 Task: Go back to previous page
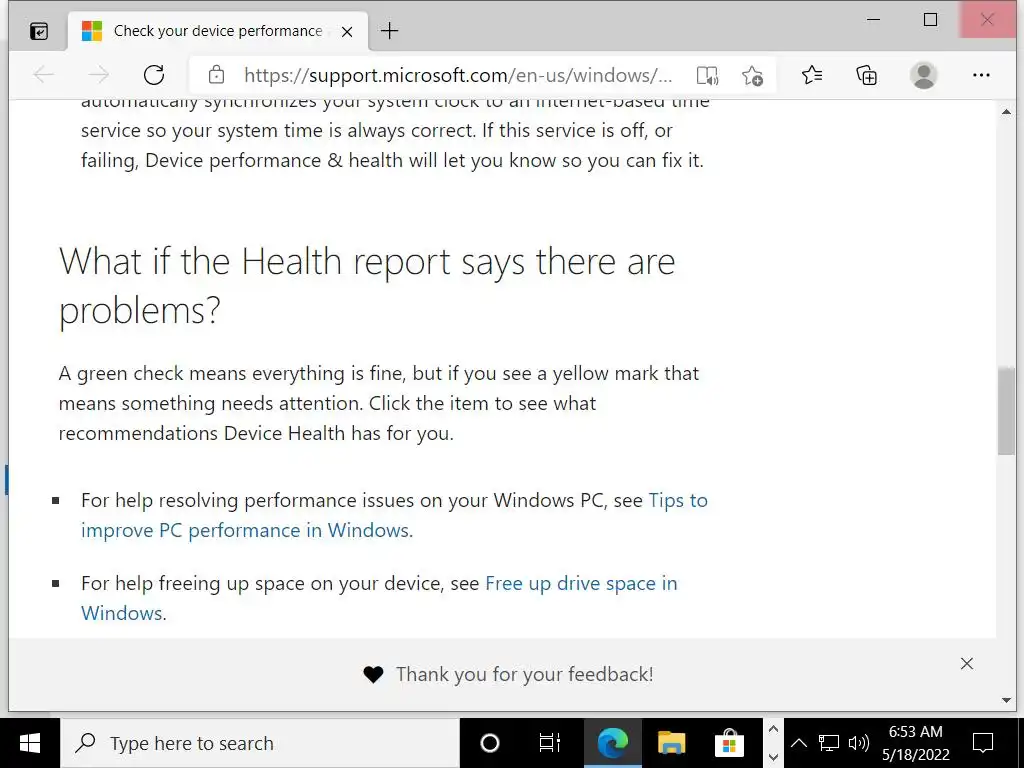click(44, 75)
